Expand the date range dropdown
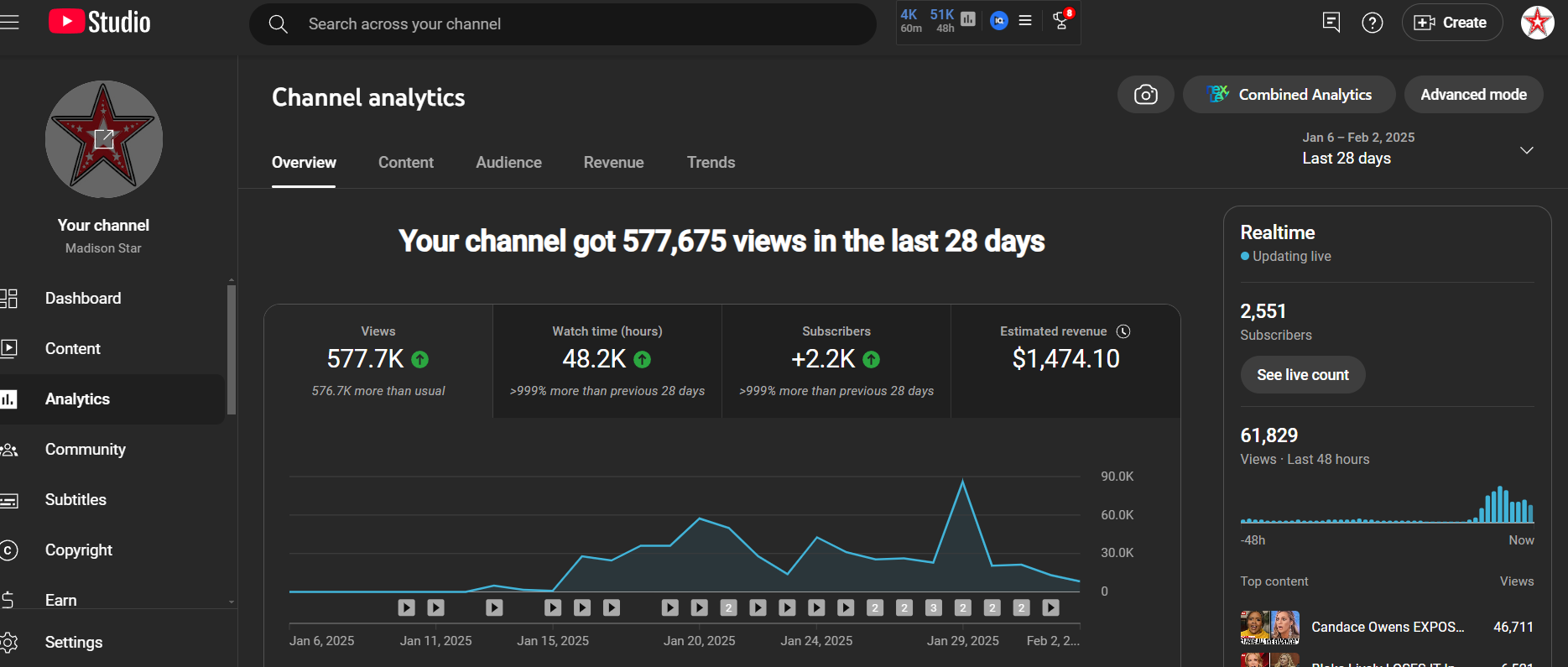This screenshot has width=1568, height=667. (x=1527, y=150)
